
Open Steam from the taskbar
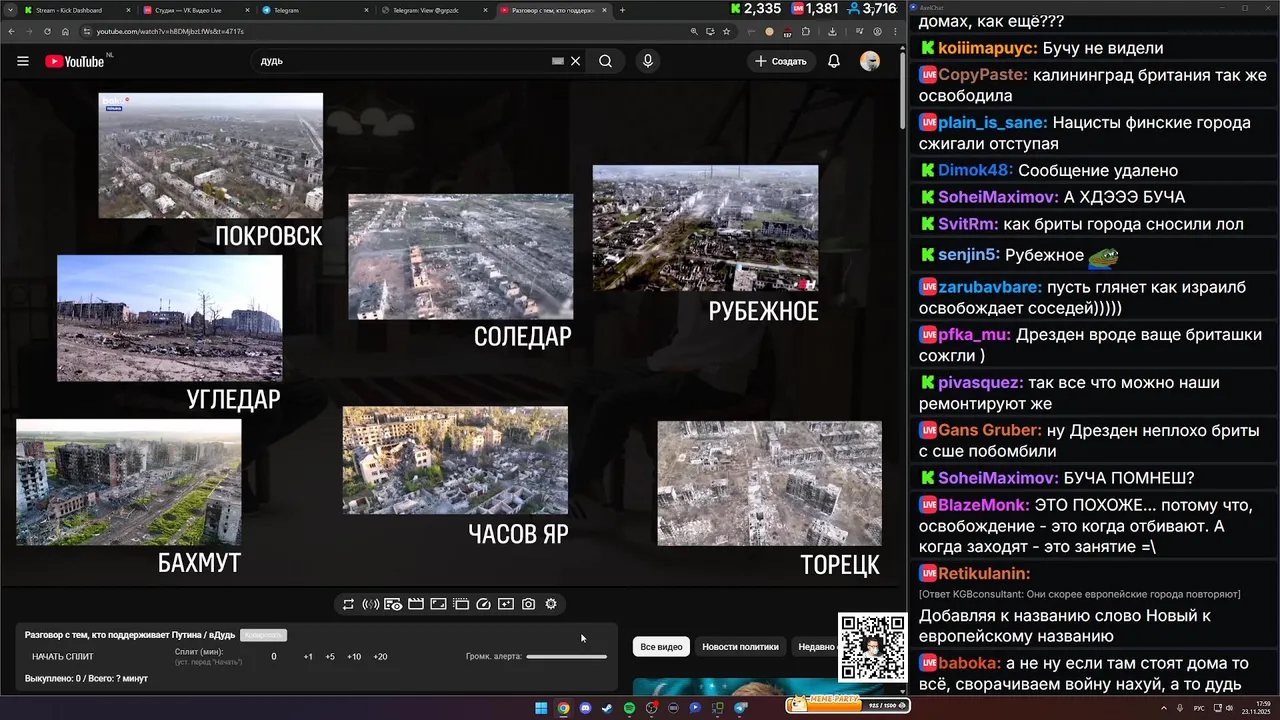tap(607, 708)
